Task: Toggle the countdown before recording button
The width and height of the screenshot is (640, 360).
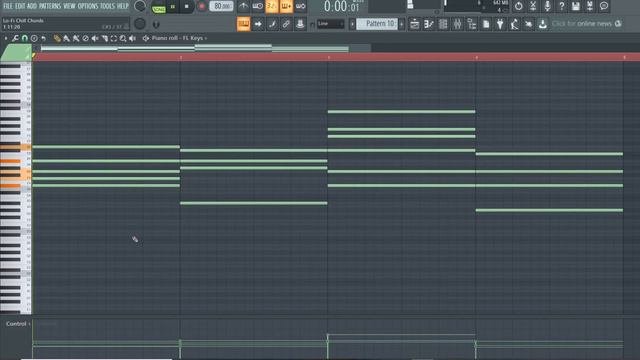Action: coord(272,6)
